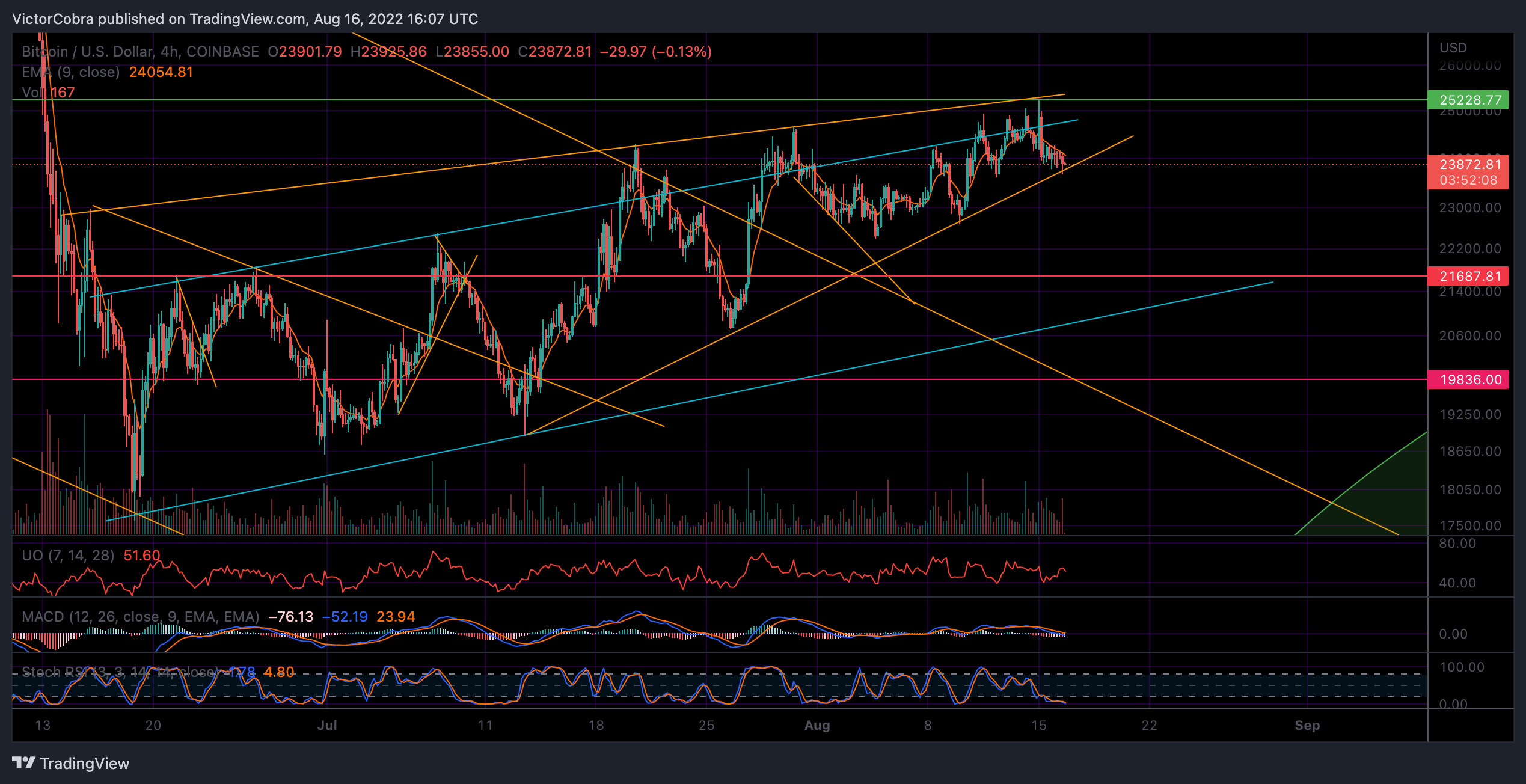Screen dimensions: 1526x784
Task: Click the Jul label on time axis
Action: point(327,725)
